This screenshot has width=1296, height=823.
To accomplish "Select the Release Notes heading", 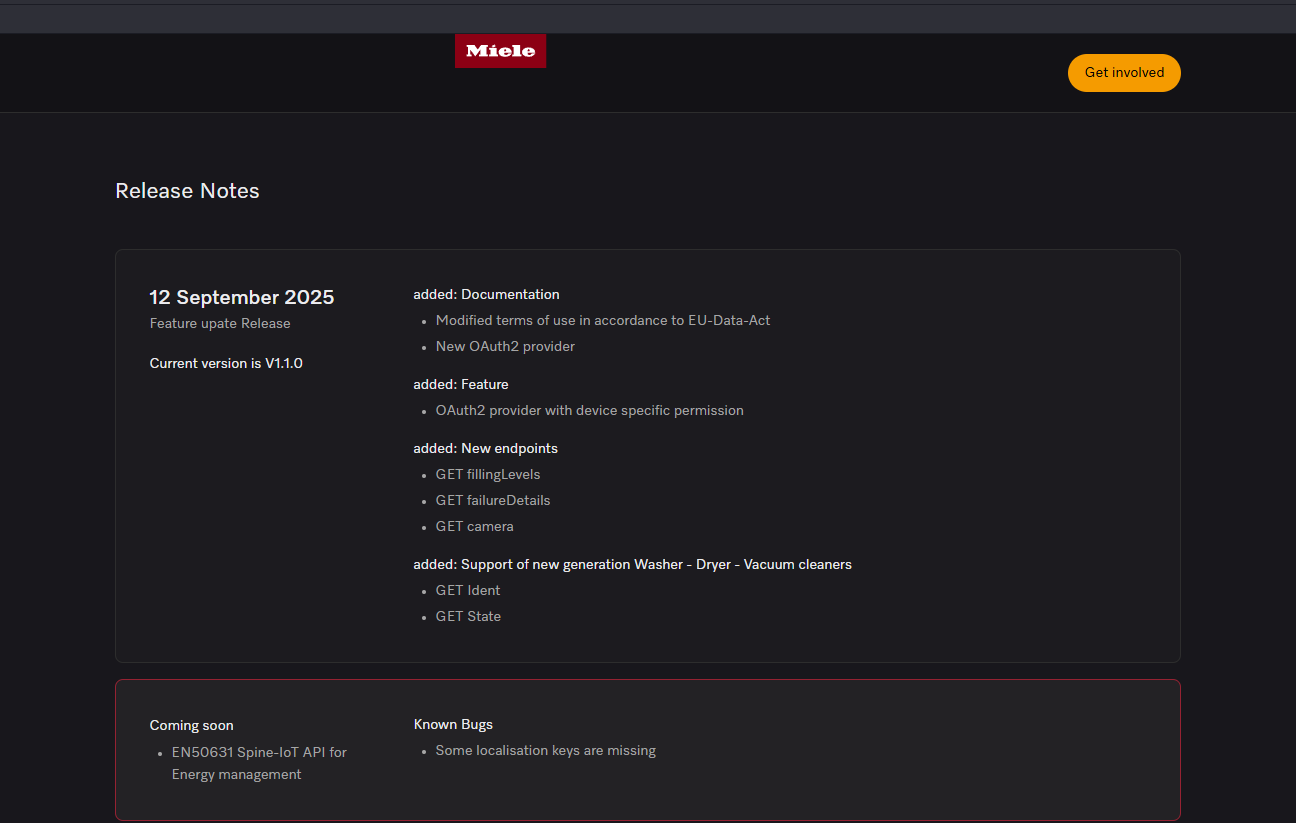I will click(x=187, y=191).
